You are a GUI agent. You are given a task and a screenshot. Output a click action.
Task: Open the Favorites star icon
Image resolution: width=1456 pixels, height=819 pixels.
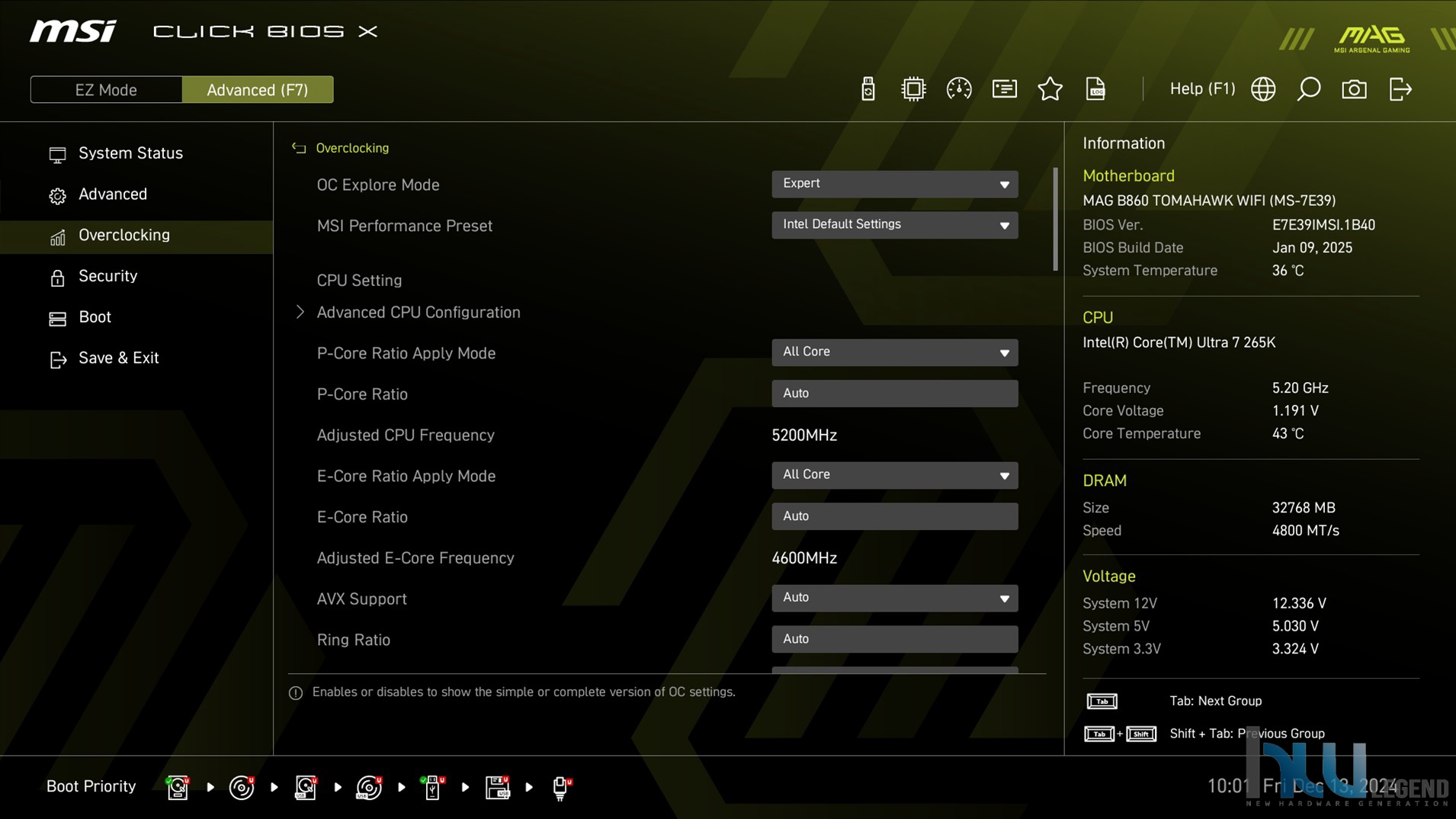(1050, 89)
